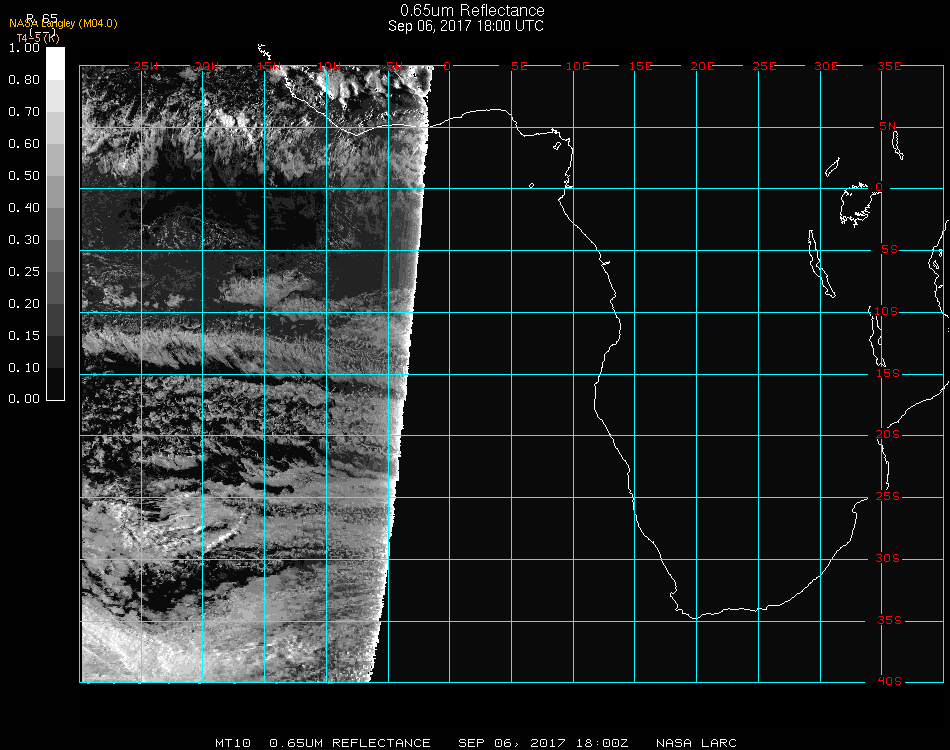The width and height of the screenshot is (950, 750).
Task: Click the 5W longitude label
Action: (394, 66)
